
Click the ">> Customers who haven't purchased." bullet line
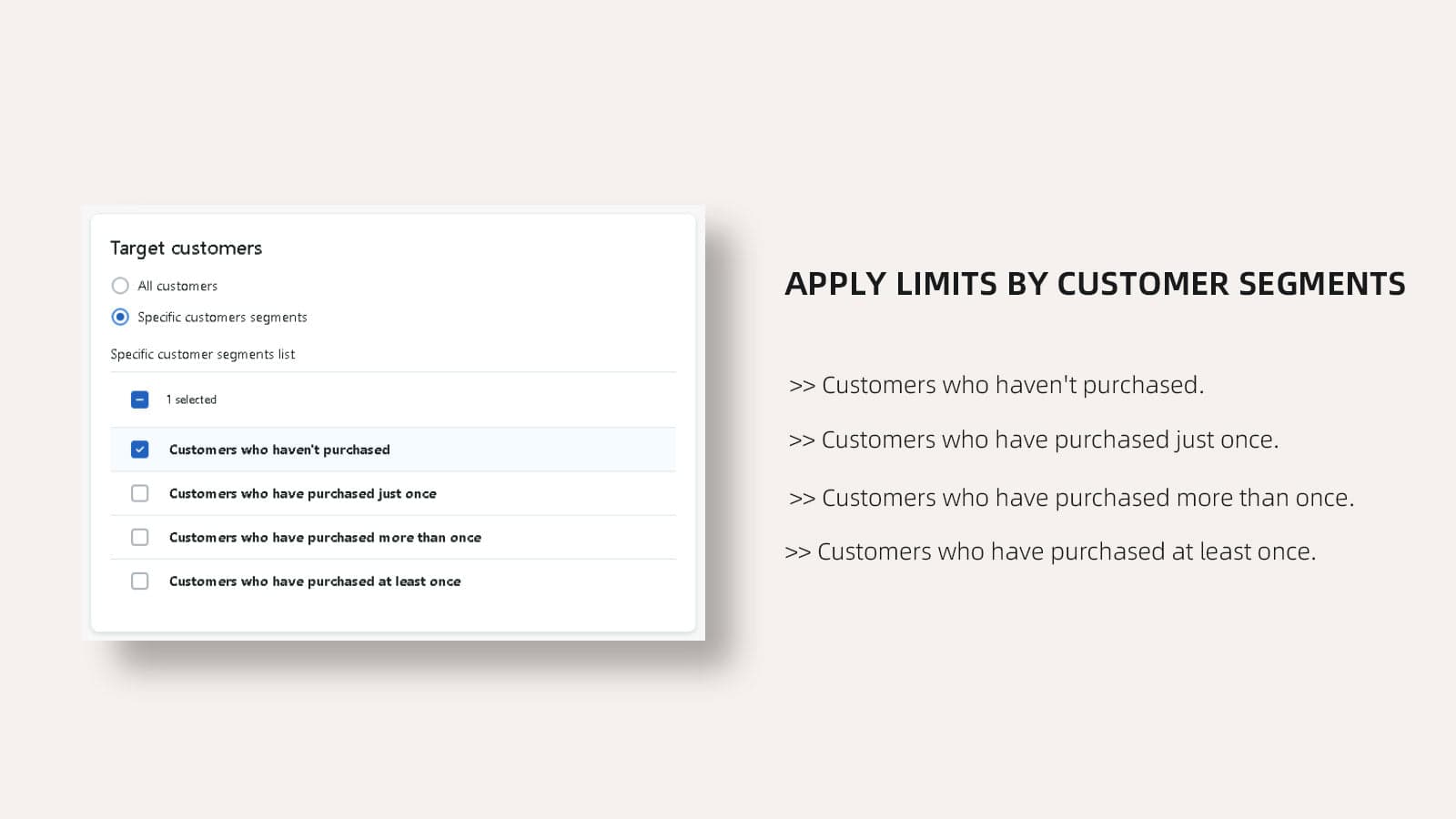(996, 385)
